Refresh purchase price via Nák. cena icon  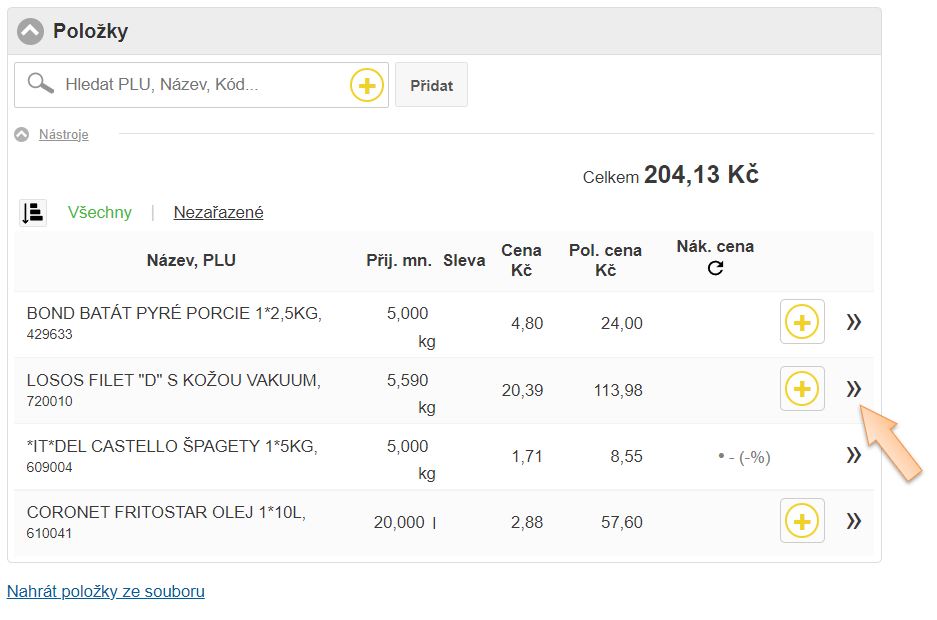(715, 269)
